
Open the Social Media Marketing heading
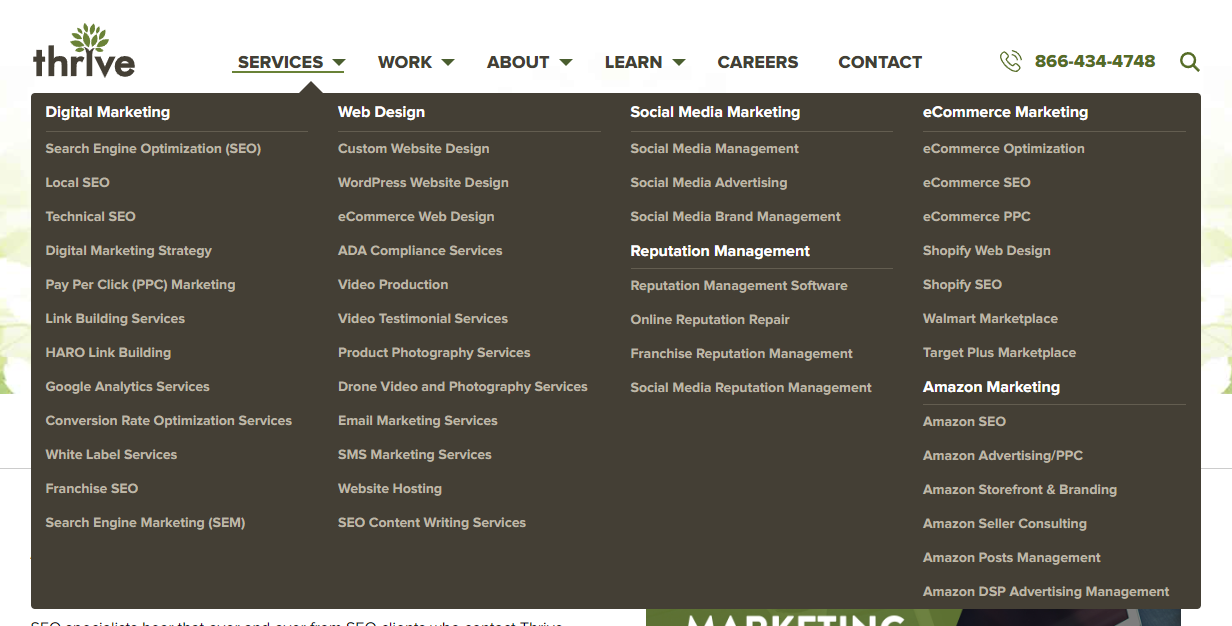(715, 112)
